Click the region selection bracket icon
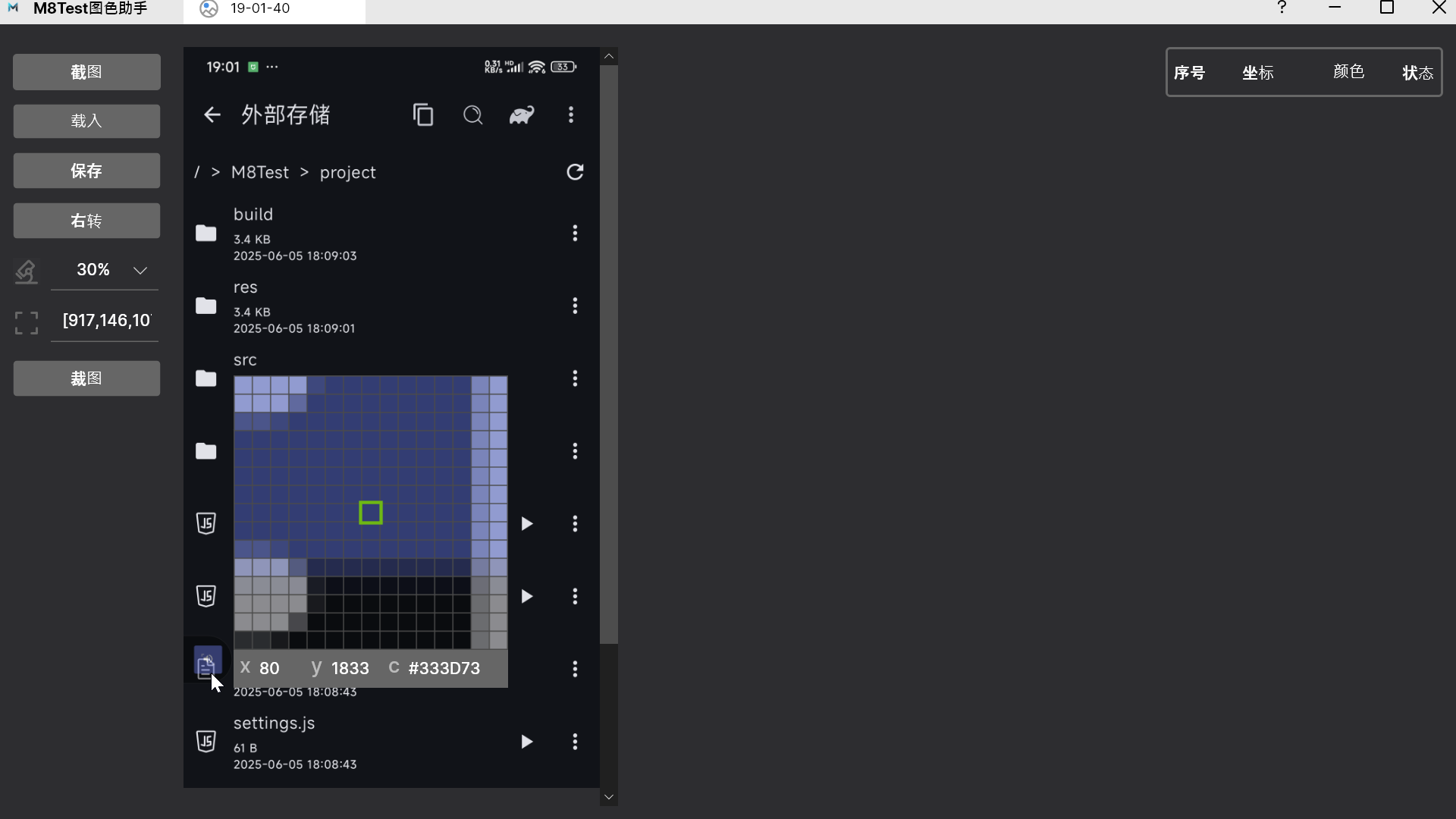1456x819 pixels. (27, 323)
